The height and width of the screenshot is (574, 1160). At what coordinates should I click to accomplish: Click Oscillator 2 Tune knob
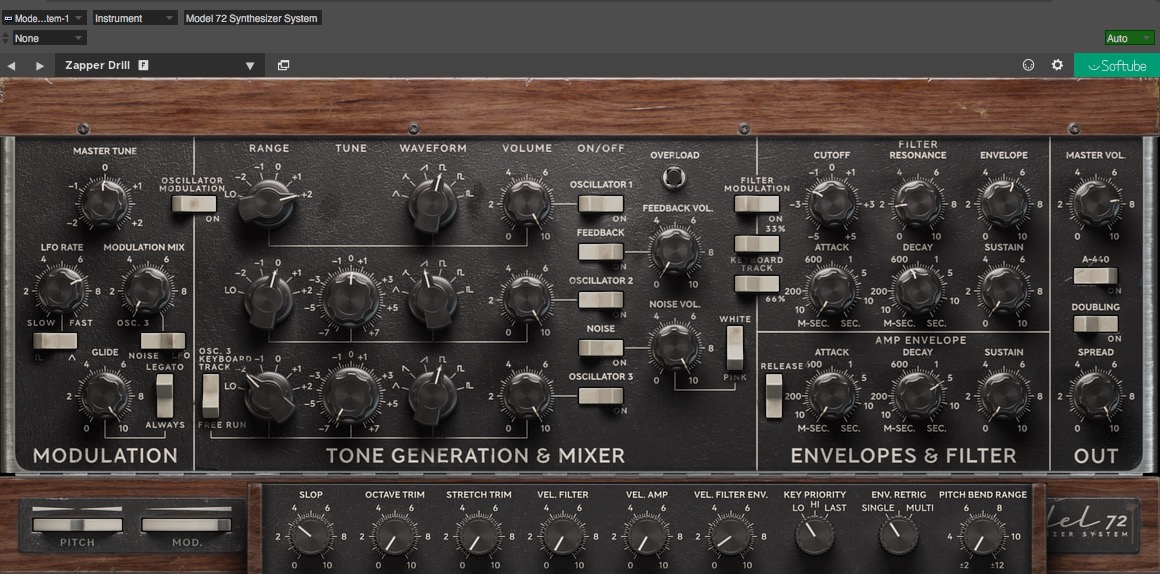[x=351, y=298]
